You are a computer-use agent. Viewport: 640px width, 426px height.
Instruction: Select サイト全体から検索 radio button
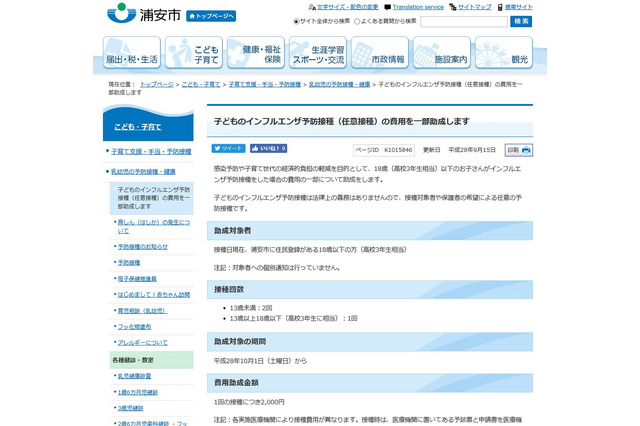pyautogui.click(x=296, y=21)
